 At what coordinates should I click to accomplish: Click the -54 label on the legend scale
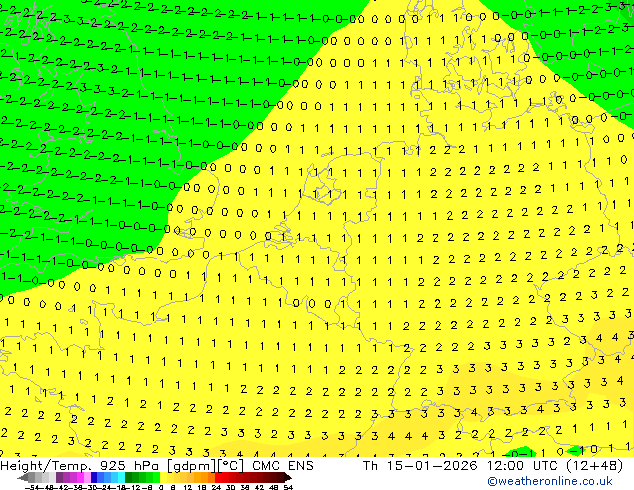[32, 487]
